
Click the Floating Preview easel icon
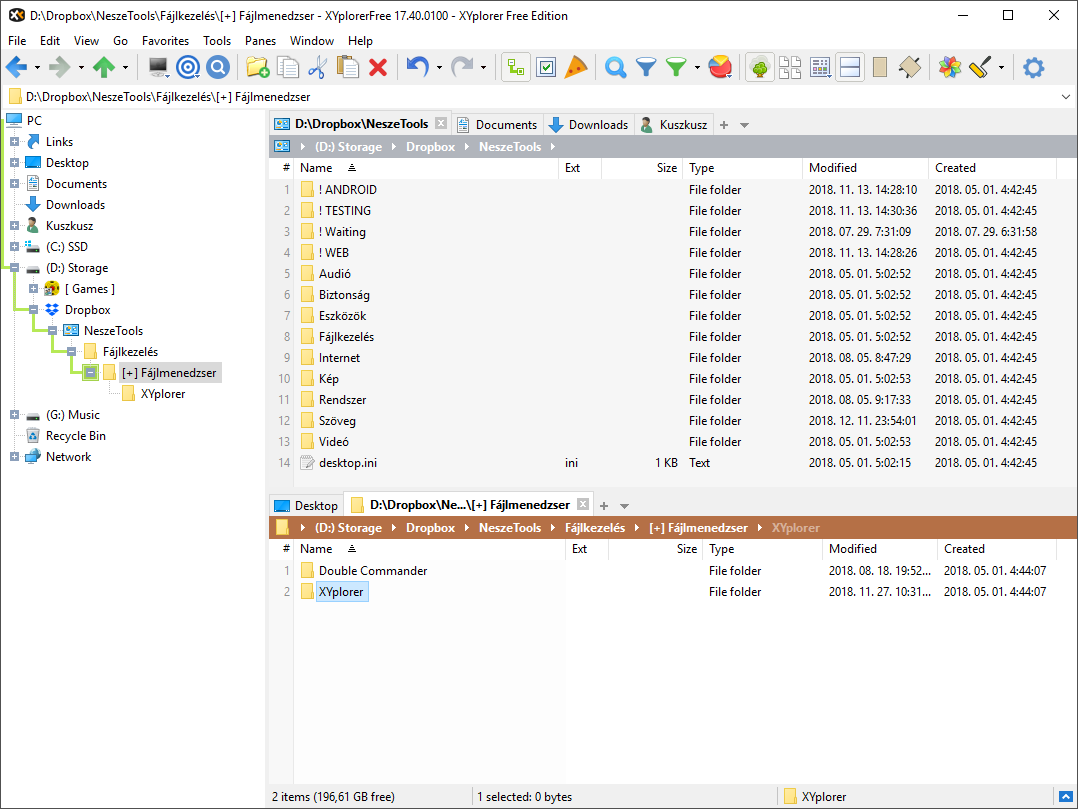(x=910, y=67)
